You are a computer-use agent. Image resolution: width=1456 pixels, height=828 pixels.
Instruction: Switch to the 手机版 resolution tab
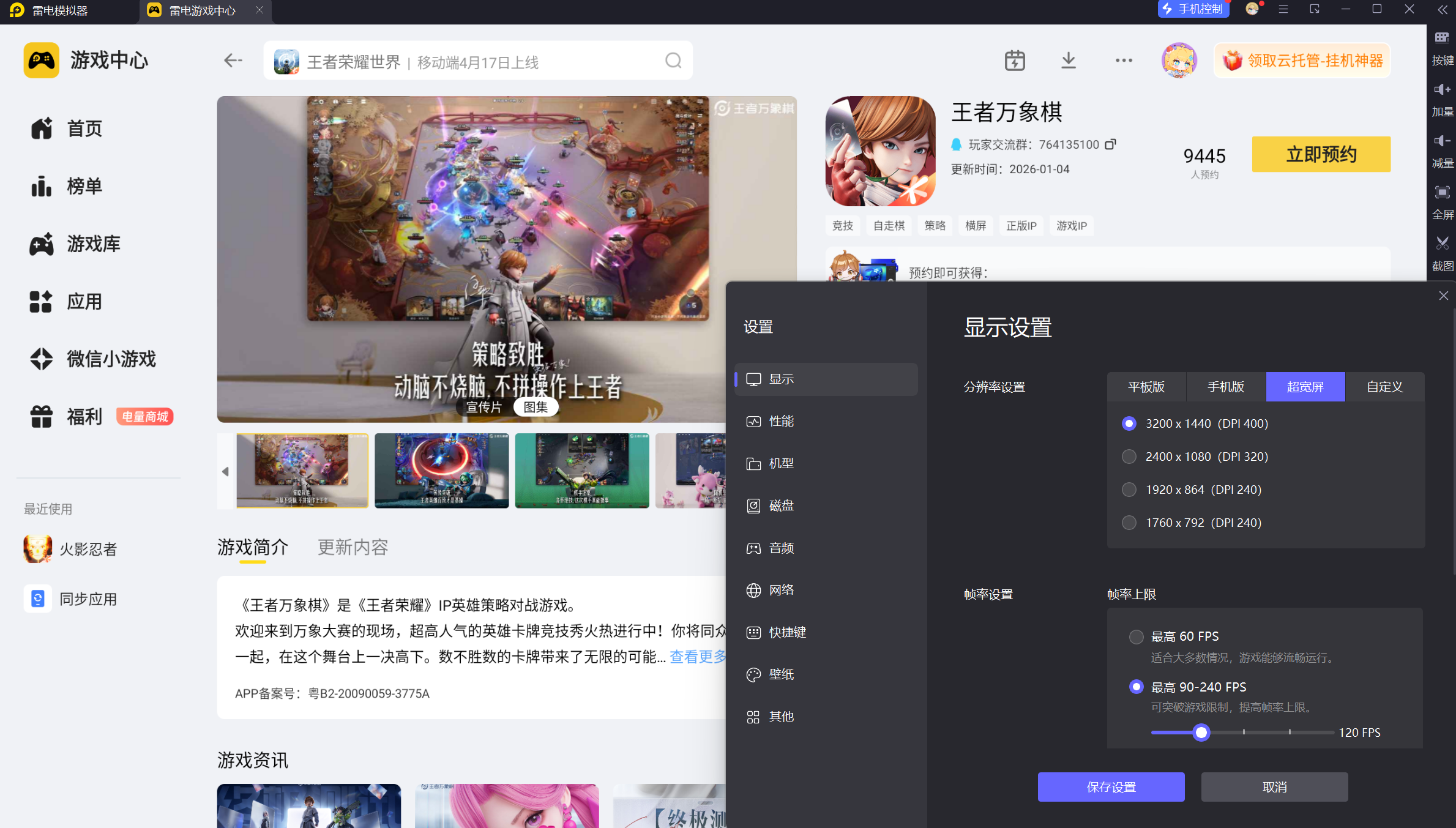(x=1226, y=387)
